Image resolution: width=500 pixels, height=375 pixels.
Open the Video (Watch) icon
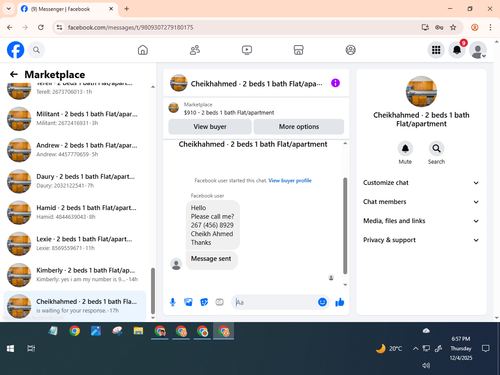(247, 50)
